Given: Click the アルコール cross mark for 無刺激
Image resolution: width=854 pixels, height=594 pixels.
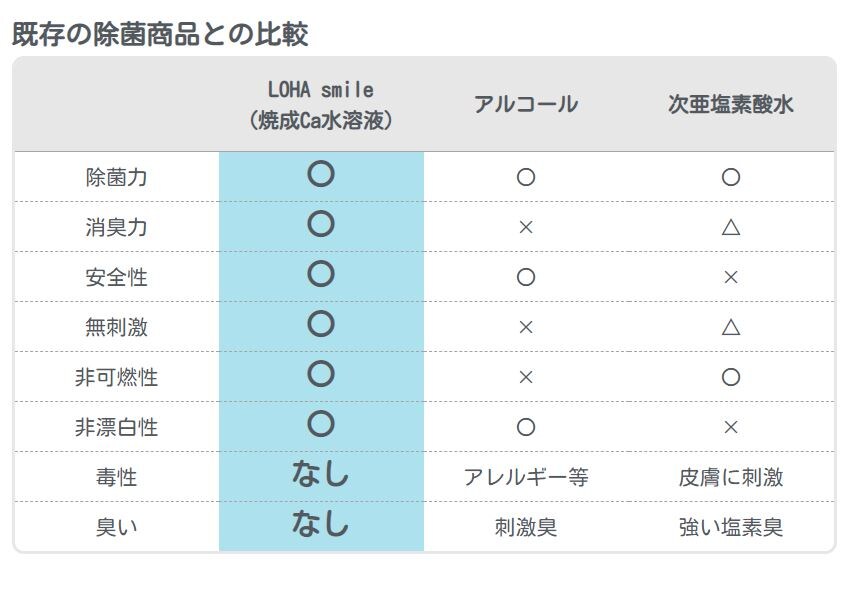Looking at the screenshot, I should coord(526,327).
